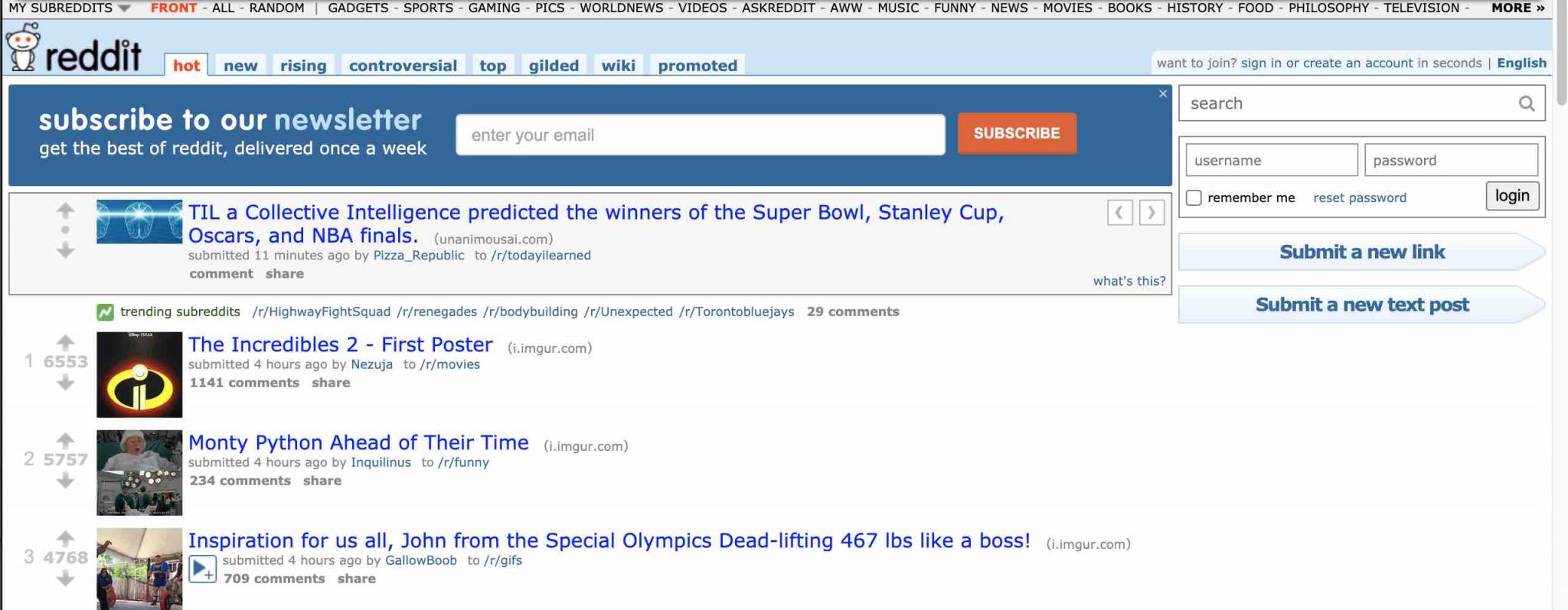Upvote The Incredibles 2 post
1568x610 pixels.
[x=64, y=342]
